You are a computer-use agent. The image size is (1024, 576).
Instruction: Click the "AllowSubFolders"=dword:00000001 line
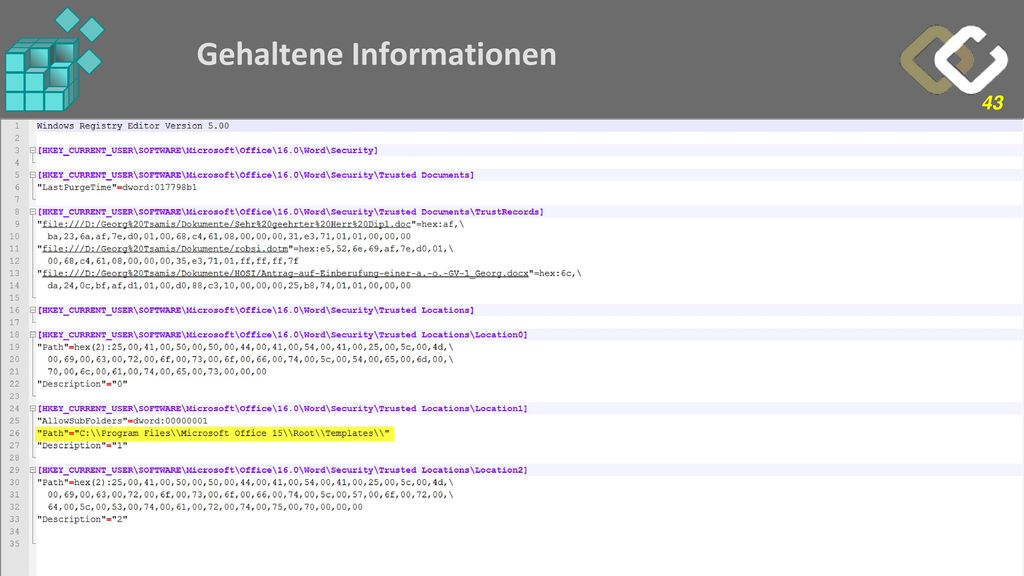[122, 421]
